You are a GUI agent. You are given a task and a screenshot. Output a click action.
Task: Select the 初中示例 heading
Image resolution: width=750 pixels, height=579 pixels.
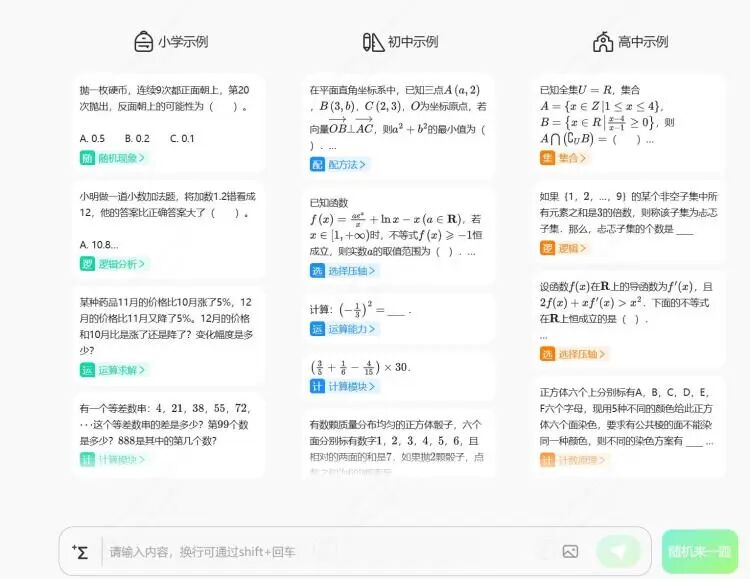tap(413, 42)
